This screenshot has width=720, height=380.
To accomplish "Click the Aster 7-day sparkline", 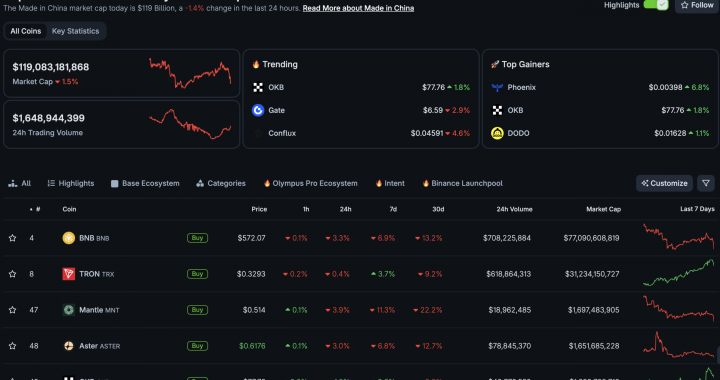I will [679, 345].
